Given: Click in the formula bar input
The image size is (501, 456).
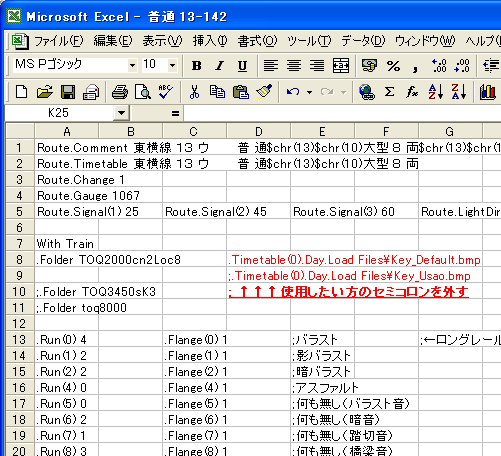Looking at the screenshot, I should pos(342,113).
